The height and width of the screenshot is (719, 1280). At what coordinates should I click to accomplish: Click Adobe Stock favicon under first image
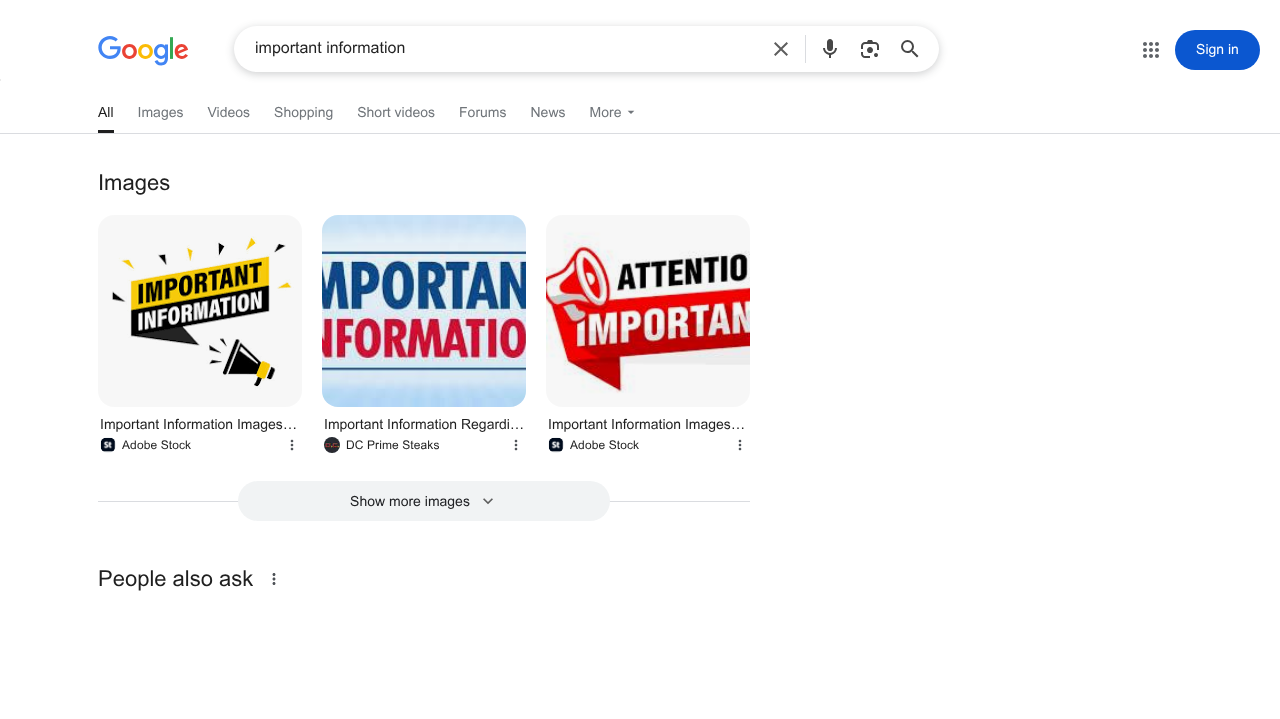pos(108,445)
